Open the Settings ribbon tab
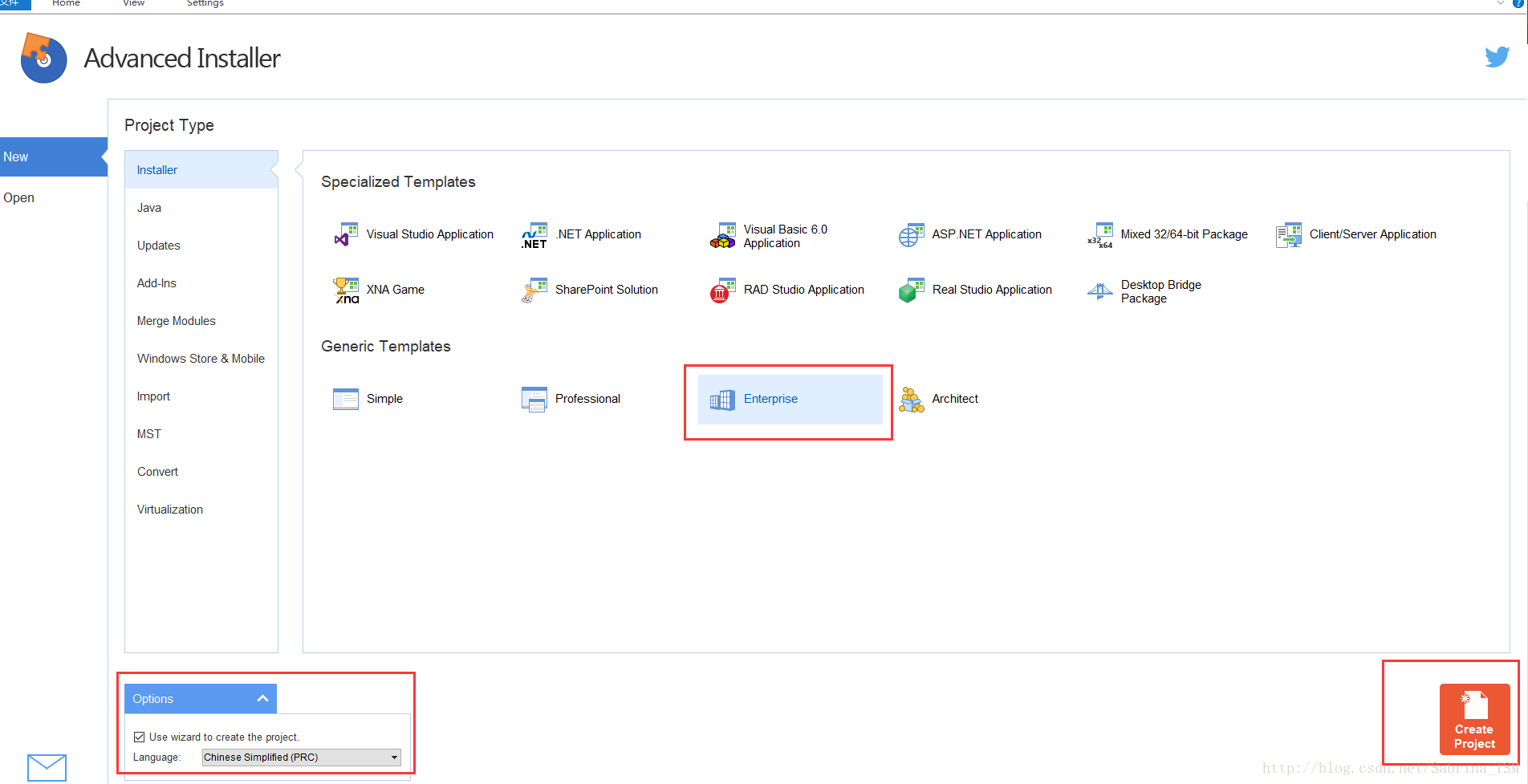1528x784 pixels. click(205, 4)
